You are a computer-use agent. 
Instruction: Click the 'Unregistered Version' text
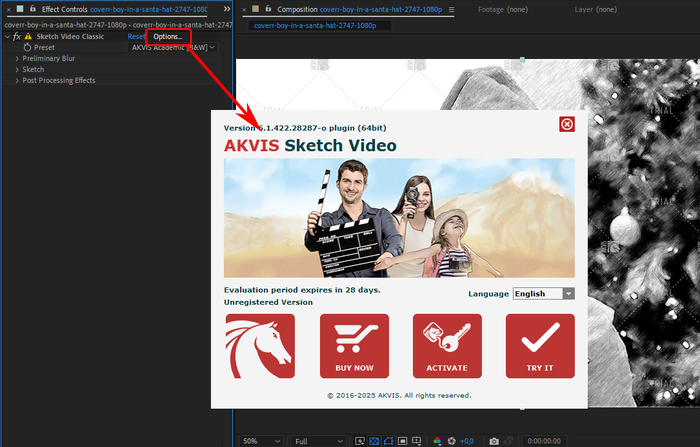point(268,302)
